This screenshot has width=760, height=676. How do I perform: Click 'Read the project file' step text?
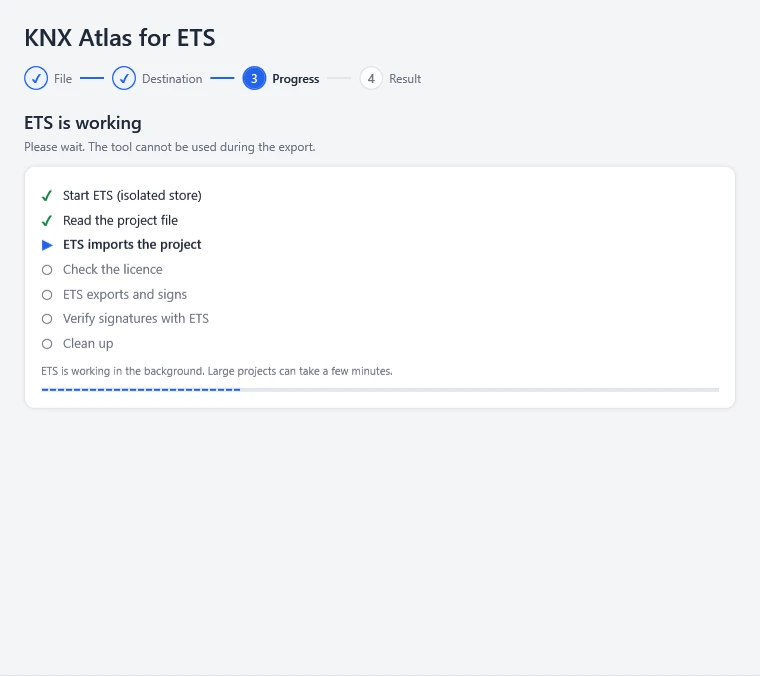pyautogui.click(x=120, y=220)
